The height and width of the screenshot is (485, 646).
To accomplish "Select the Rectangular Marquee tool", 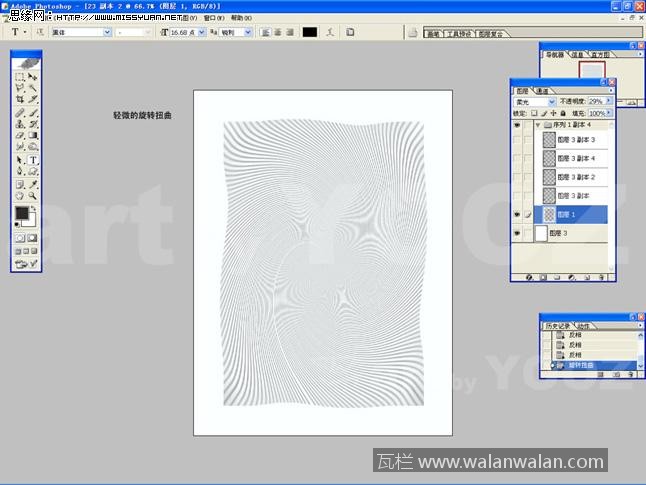I will [20, 76].
